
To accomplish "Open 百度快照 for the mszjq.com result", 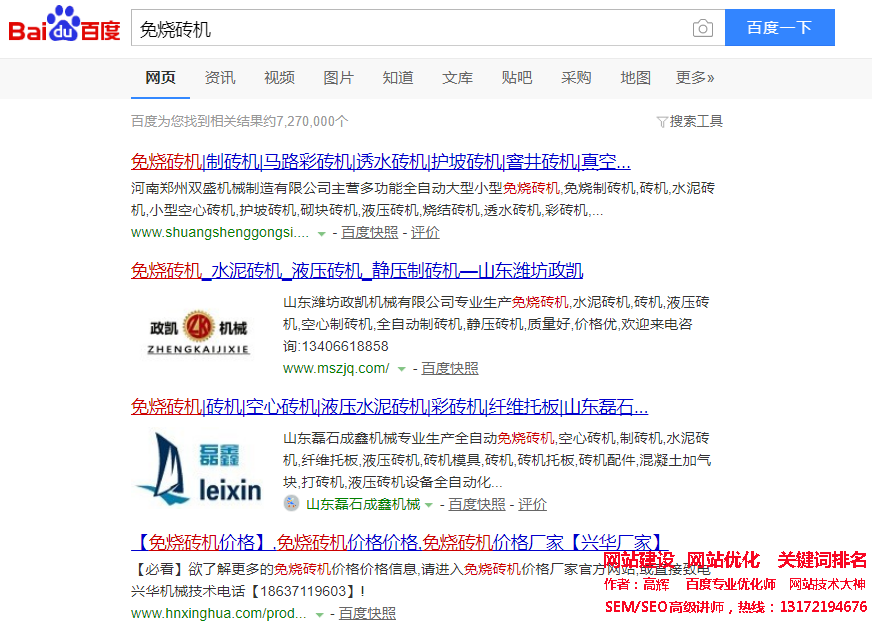I will 449,369.
